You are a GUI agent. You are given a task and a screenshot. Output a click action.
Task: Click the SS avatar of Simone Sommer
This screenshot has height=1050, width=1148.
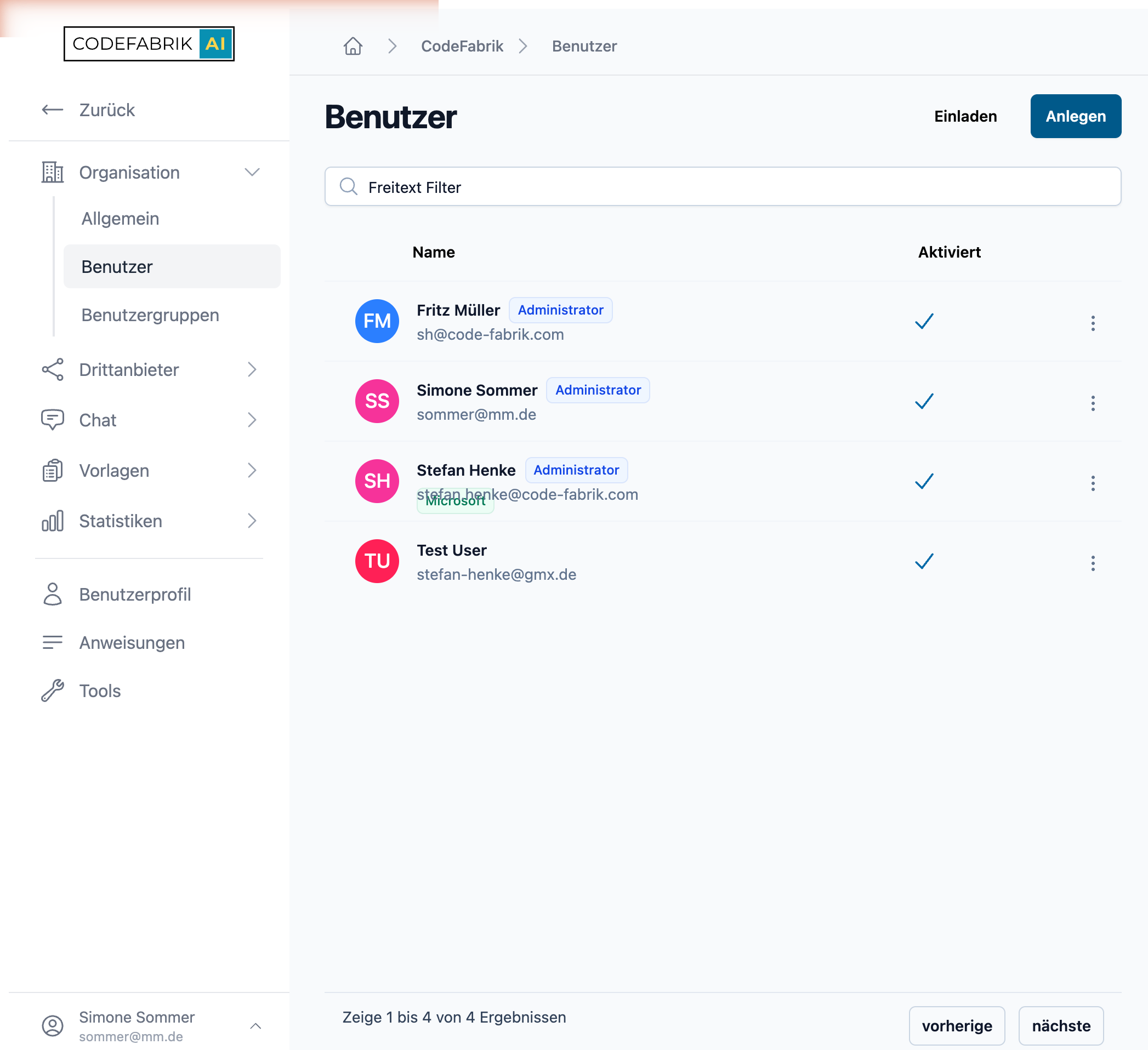pos(377,401)
